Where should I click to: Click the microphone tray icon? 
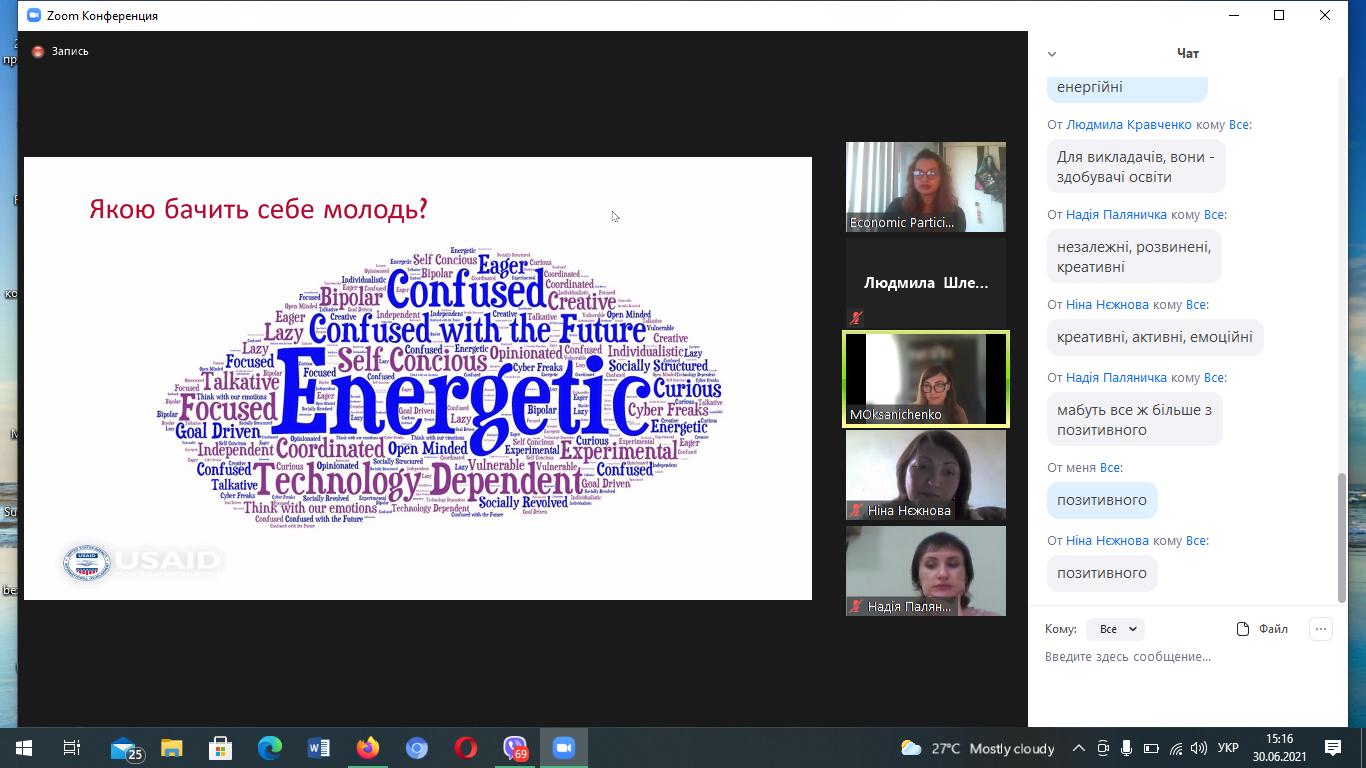pos(1126,748)
